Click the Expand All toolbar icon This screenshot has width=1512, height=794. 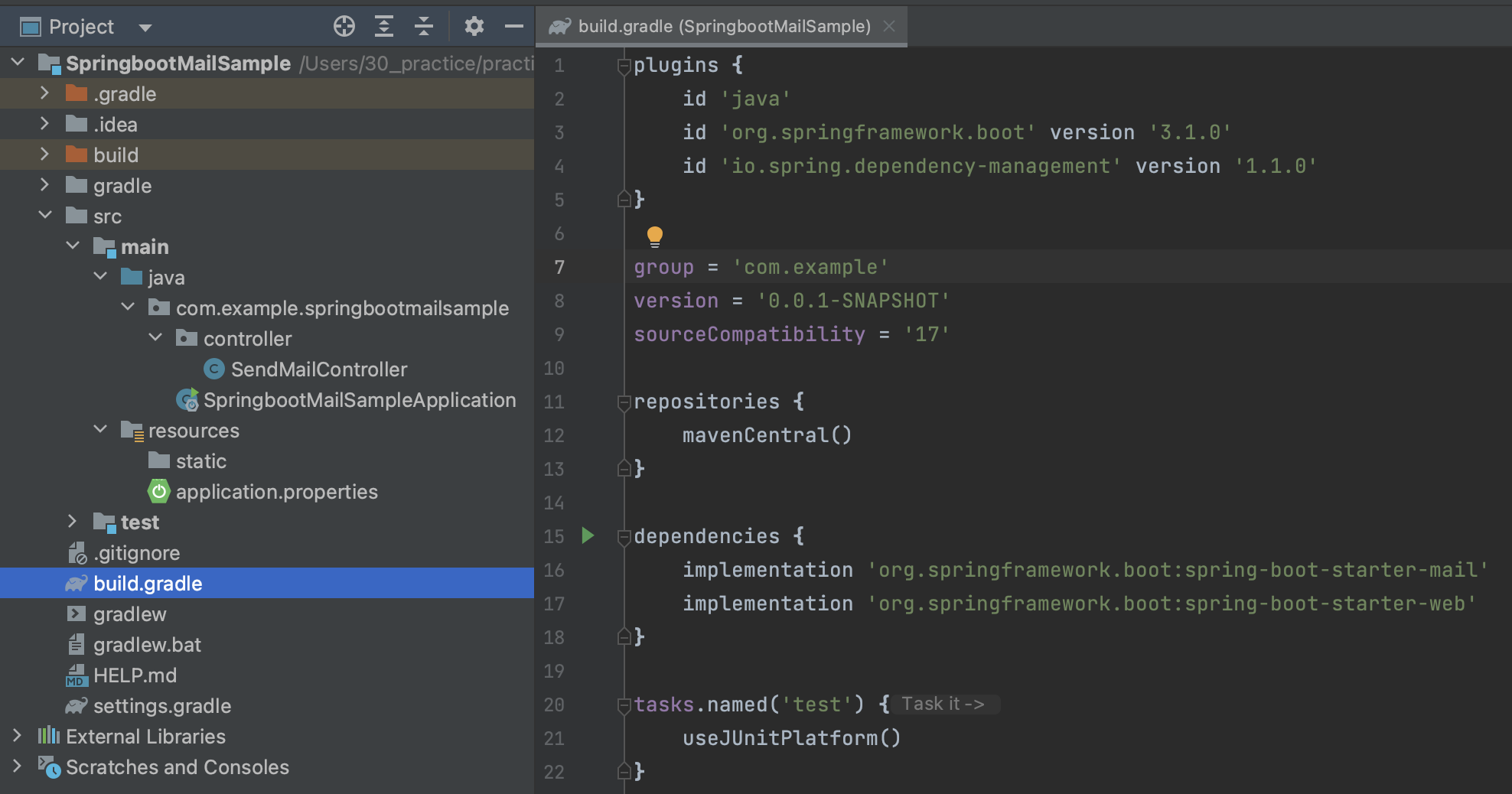coord(384,27)
